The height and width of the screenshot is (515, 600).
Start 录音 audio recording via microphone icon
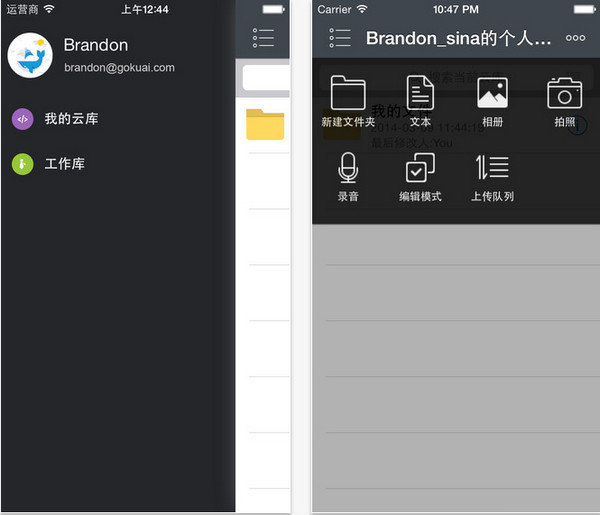[348, 168]
